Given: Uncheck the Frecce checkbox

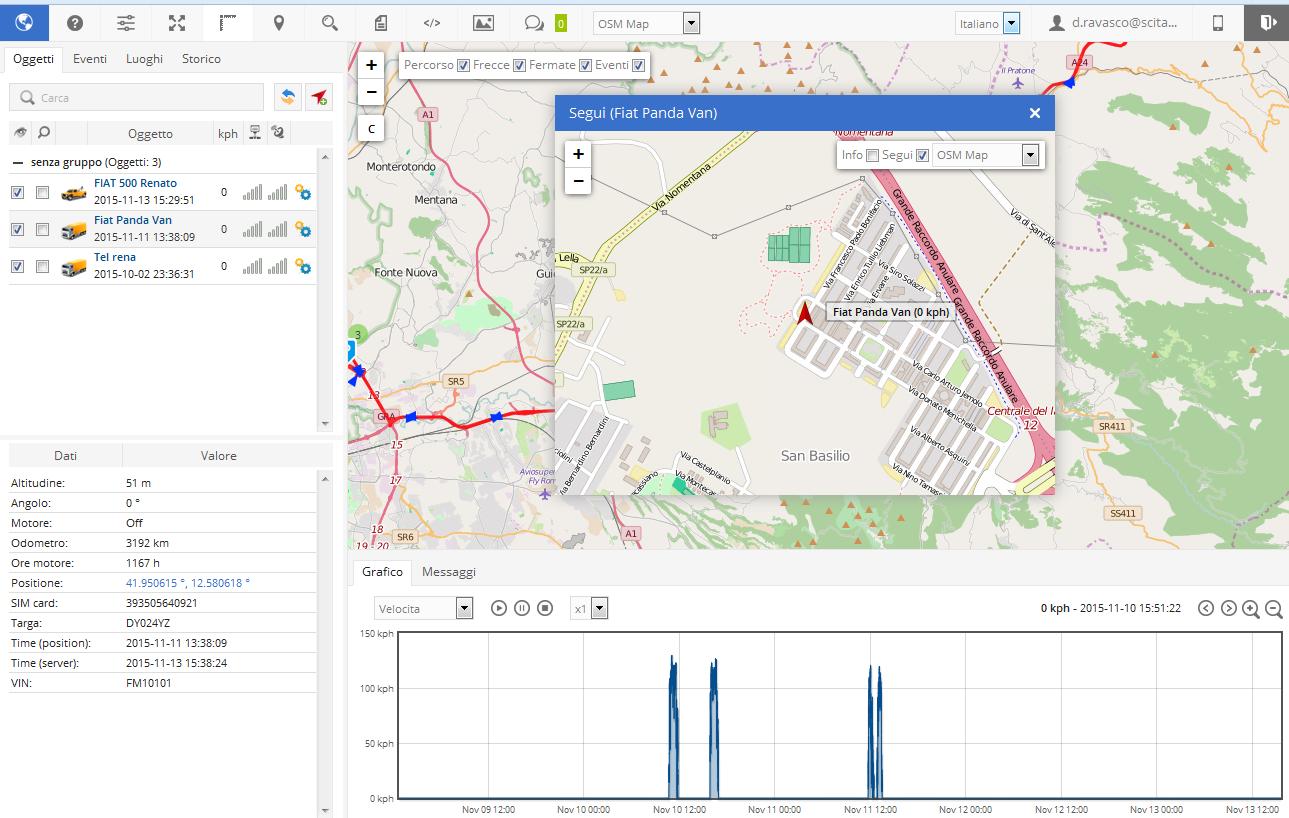Looking at the screenshot, I should tap(519, 66).
